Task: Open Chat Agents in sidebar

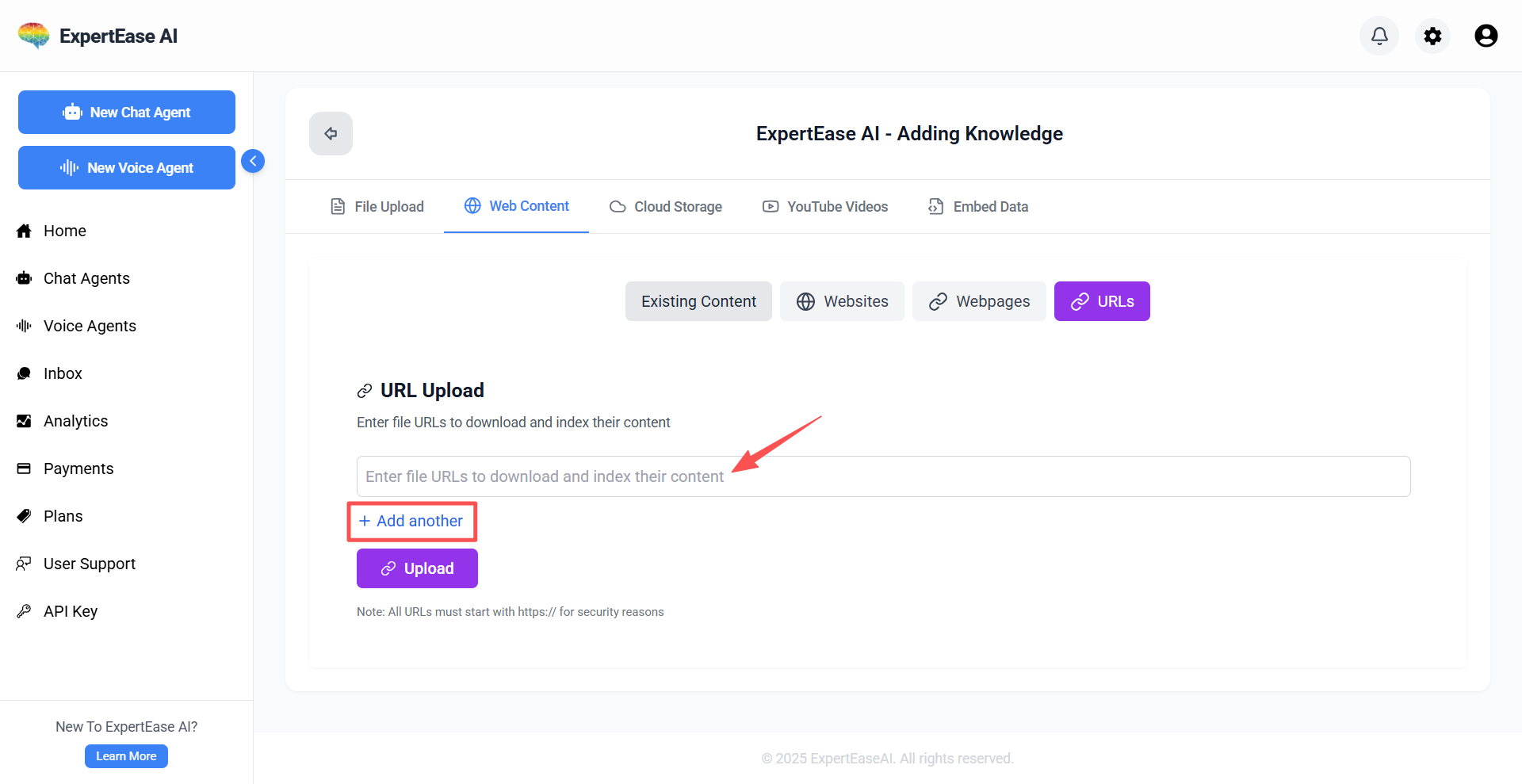Action: (x=86, y=278)
